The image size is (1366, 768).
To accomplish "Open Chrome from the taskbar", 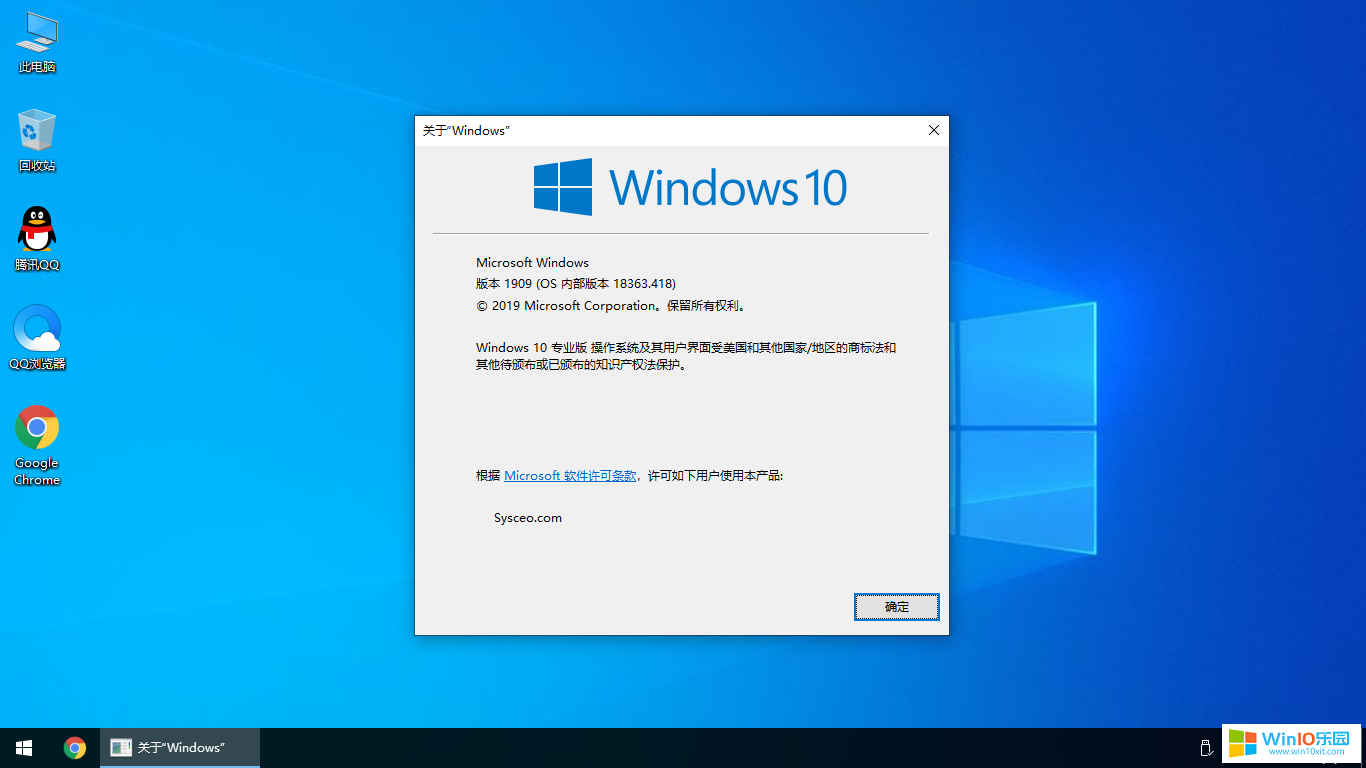I will click(75, 747).
